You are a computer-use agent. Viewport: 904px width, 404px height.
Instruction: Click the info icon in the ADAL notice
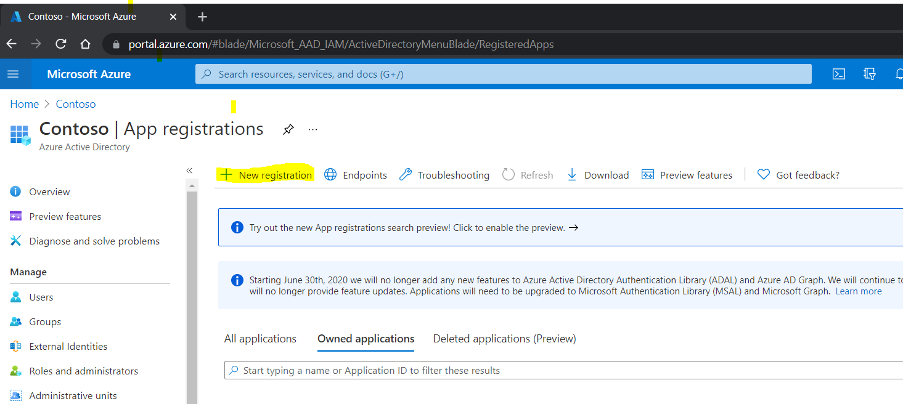pos(237,280)
